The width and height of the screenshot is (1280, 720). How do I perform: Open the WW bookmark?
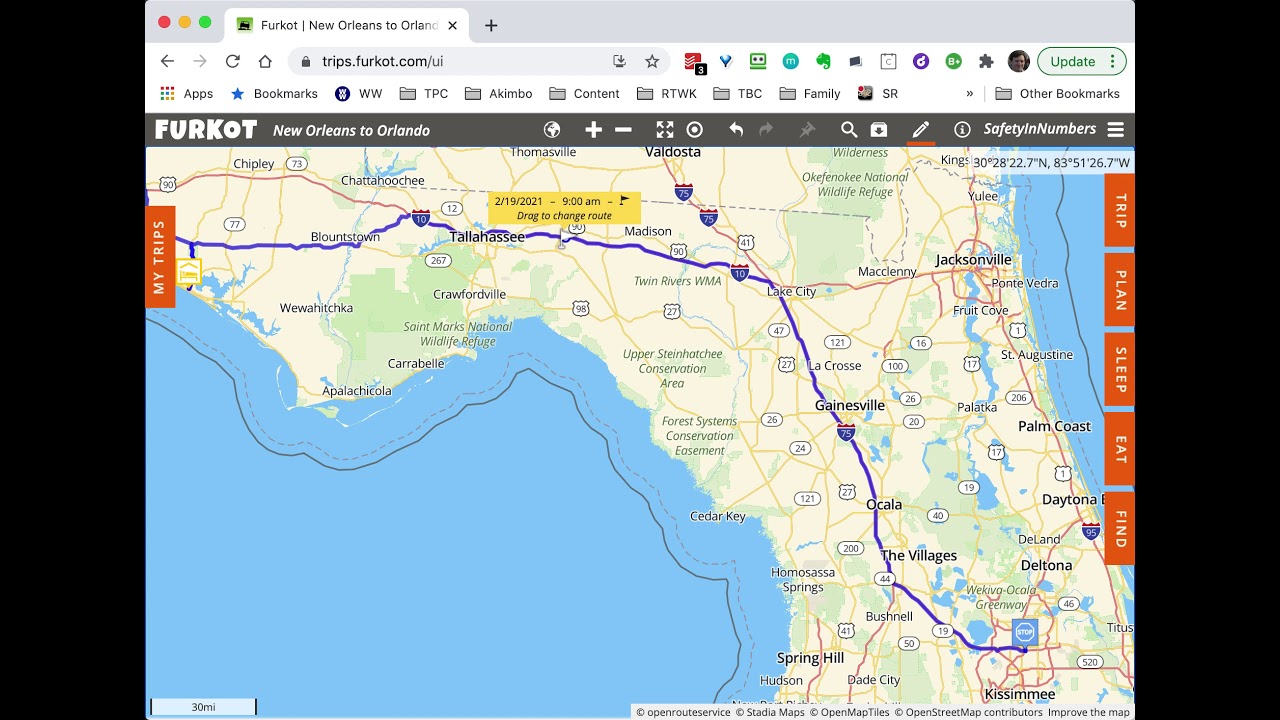[x=358, y=93]
